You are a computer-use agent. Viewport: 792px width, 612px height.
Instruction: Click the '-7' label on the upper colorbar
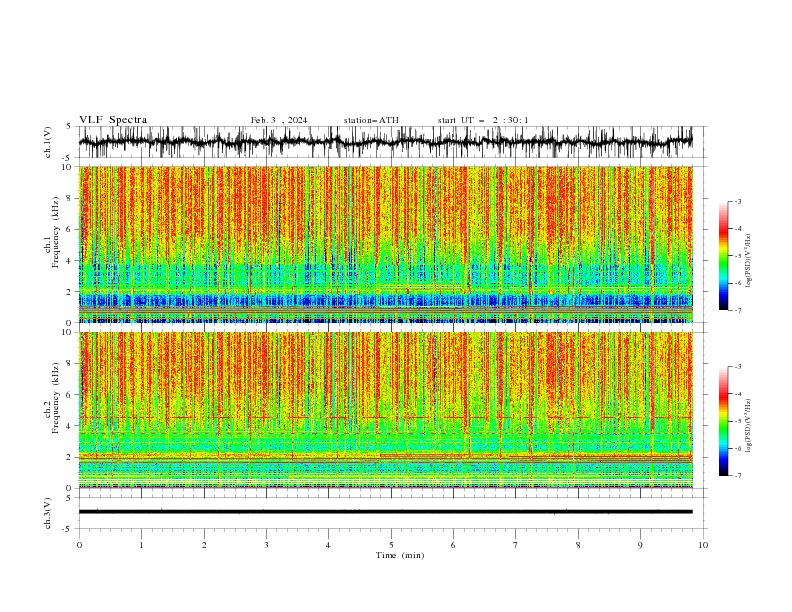(737, 310)
